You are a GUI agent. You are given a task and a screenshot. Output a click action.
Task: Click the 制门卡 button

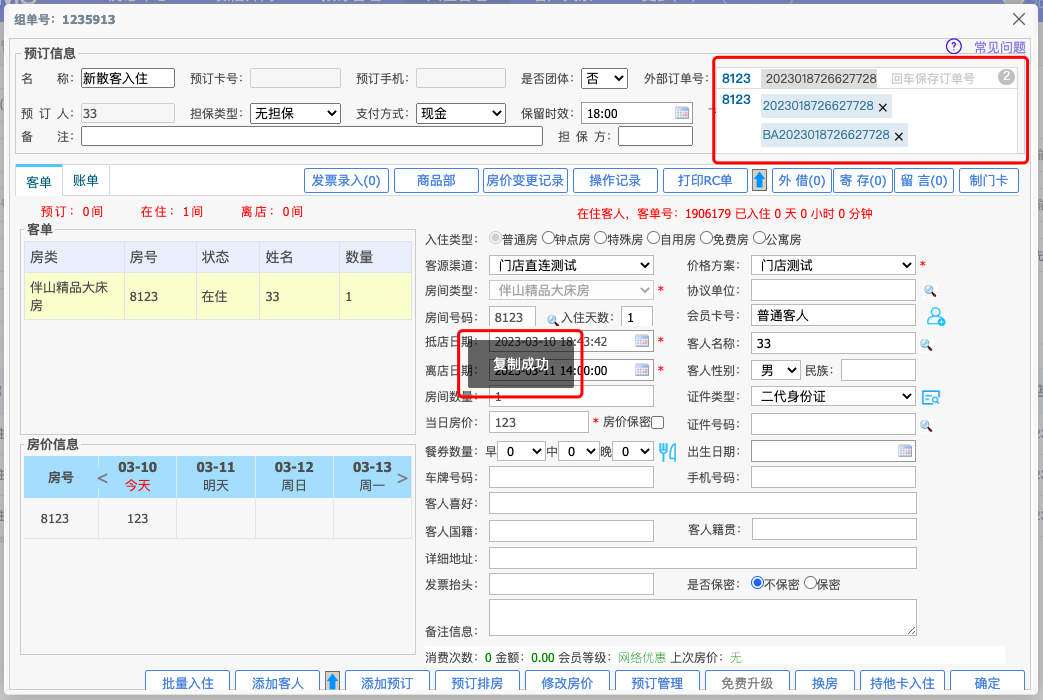(x=988, y=180)
